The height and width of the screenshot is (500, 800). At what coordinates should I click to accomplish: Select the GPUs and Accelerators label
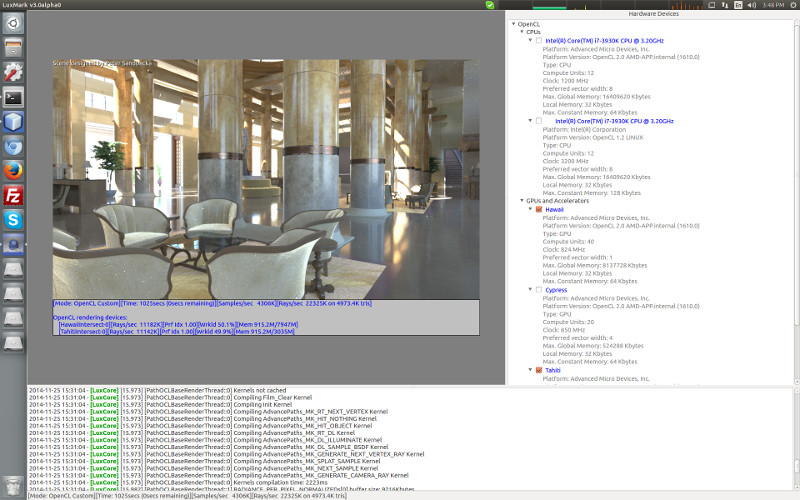click(x=558, y=201)
